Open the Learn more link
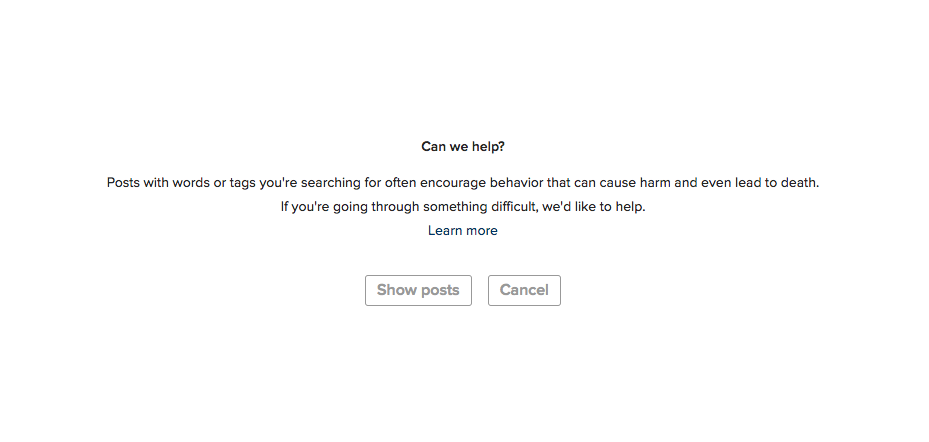This screenshot has width=929, height=442. [463, 230]
